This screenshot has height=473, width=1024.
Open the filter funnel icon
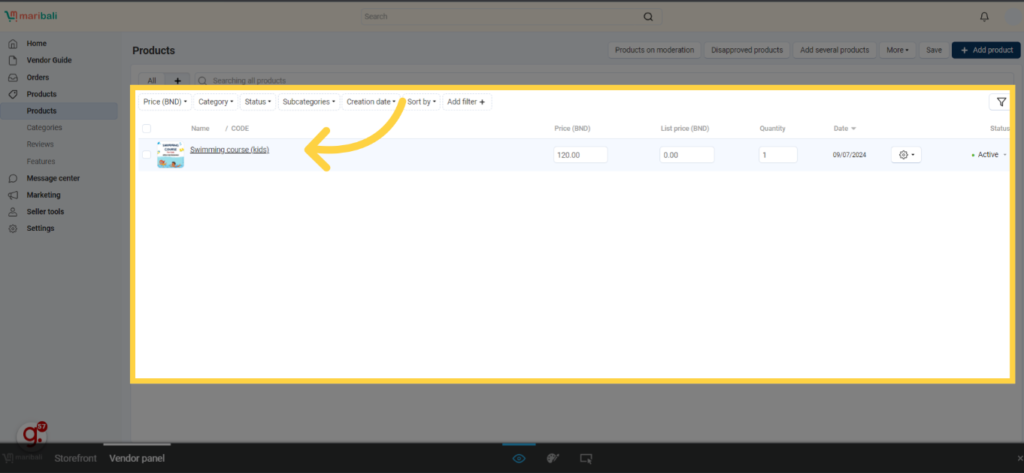1000,102
